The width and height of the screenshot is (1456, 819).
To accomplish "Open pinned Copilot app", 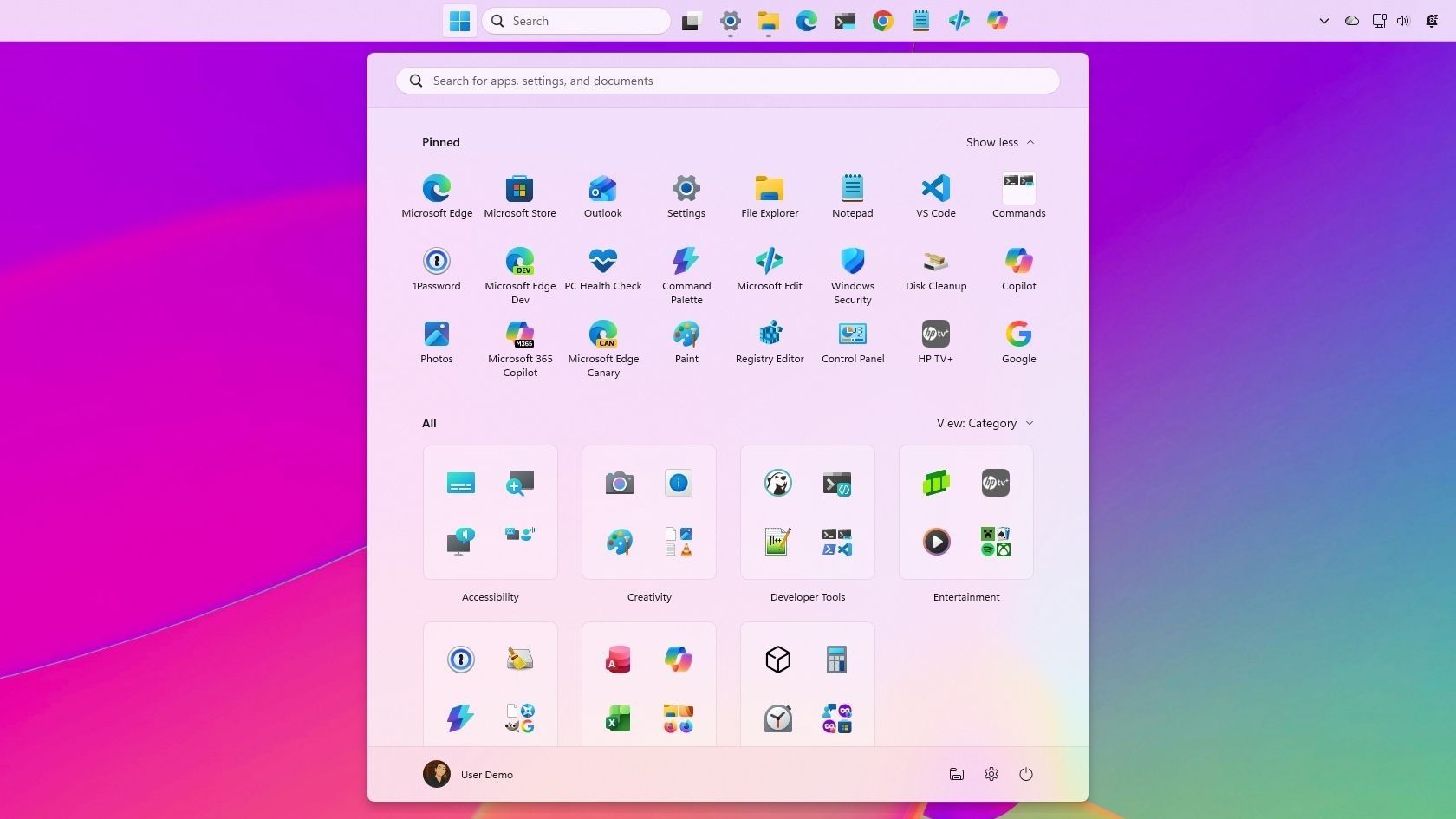I will pyautogui.click(x=1019, y=270).
